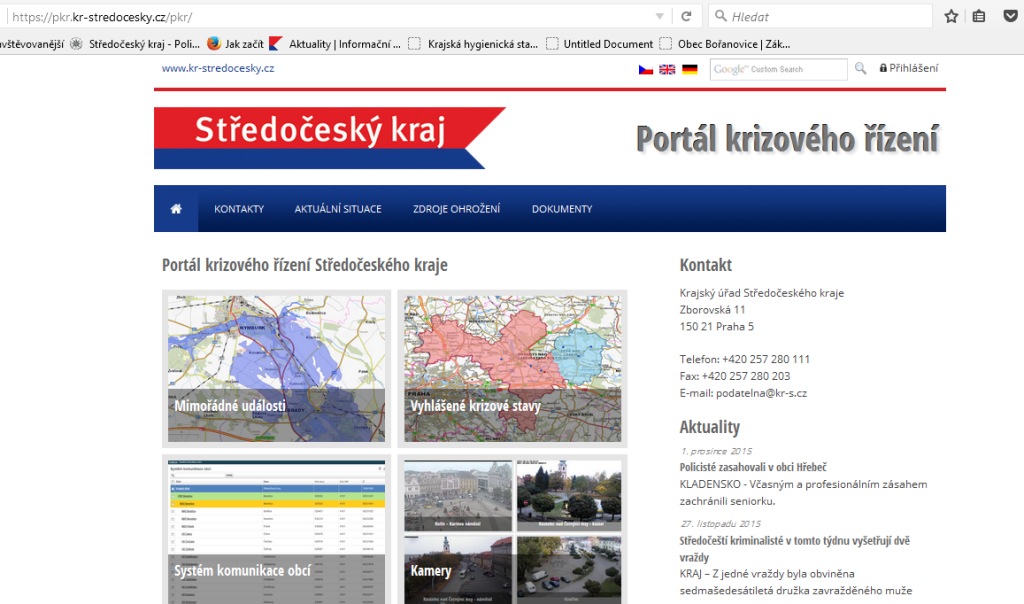Switch language with the British flag
The width and height of the screenshot is (1024, 604).
(667, 69)
